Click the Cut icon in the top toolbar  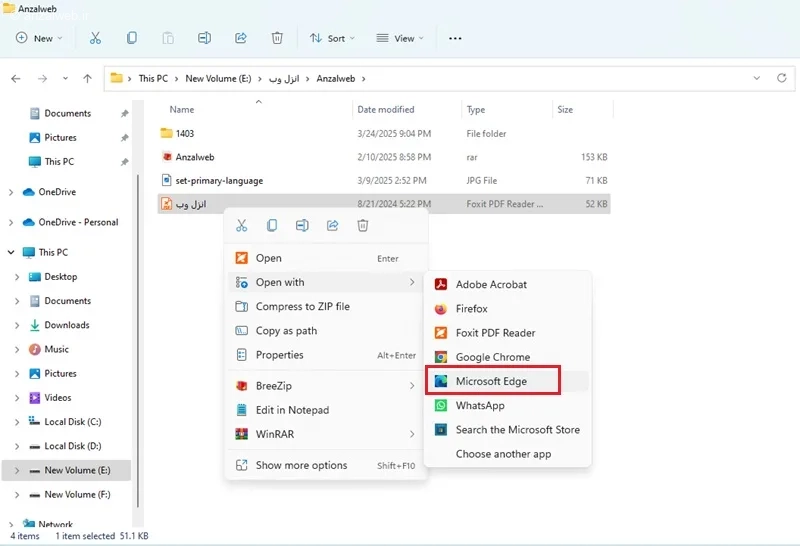pos(95,38)
